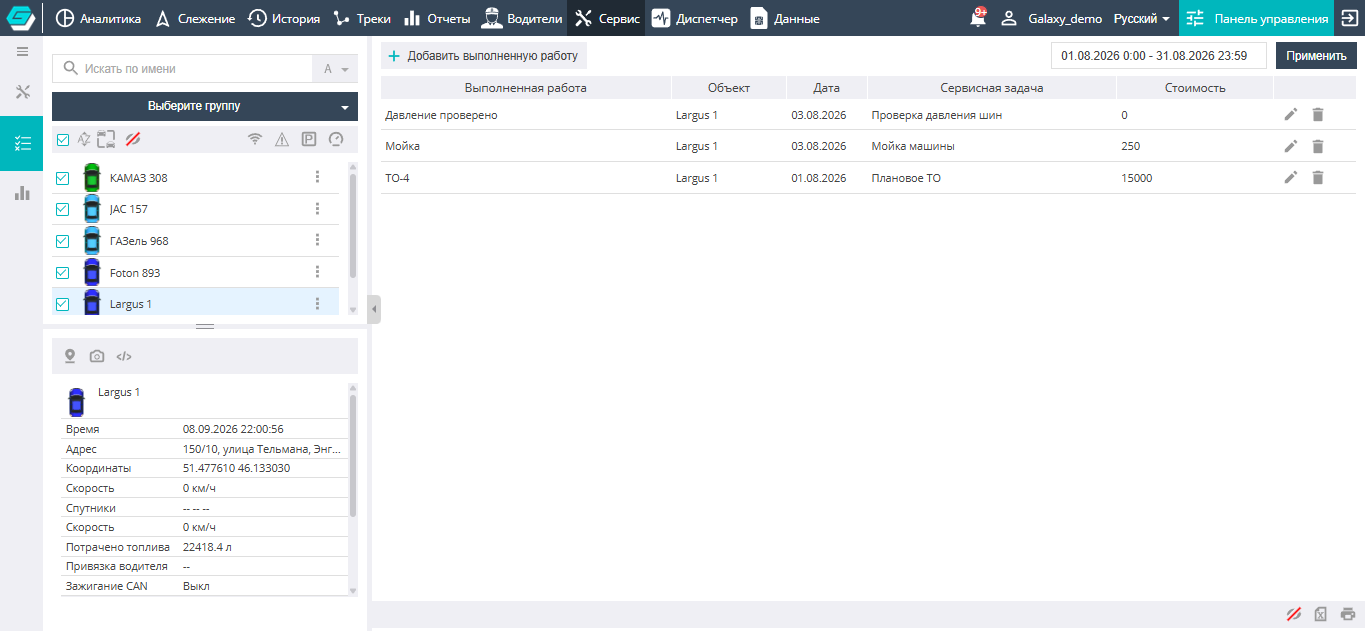Open 'Панель управления' control panel

(1256, 18)
